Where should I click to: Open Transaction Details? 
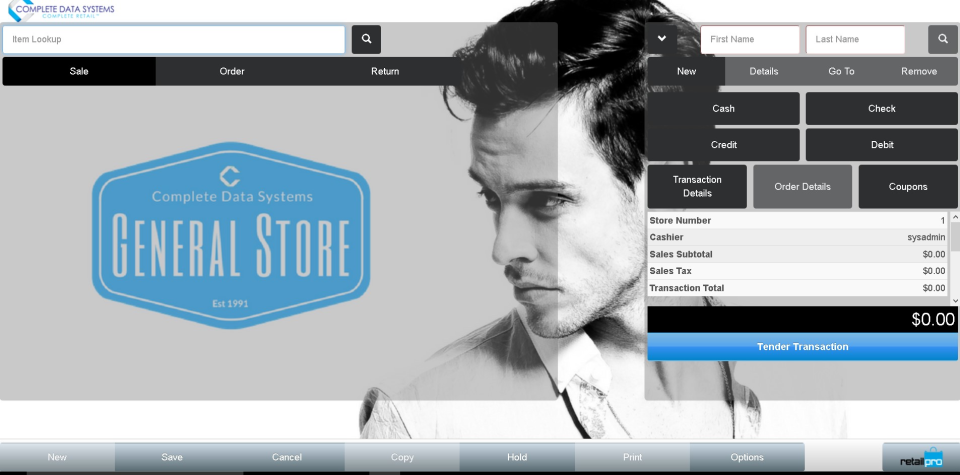click(697, 186)
